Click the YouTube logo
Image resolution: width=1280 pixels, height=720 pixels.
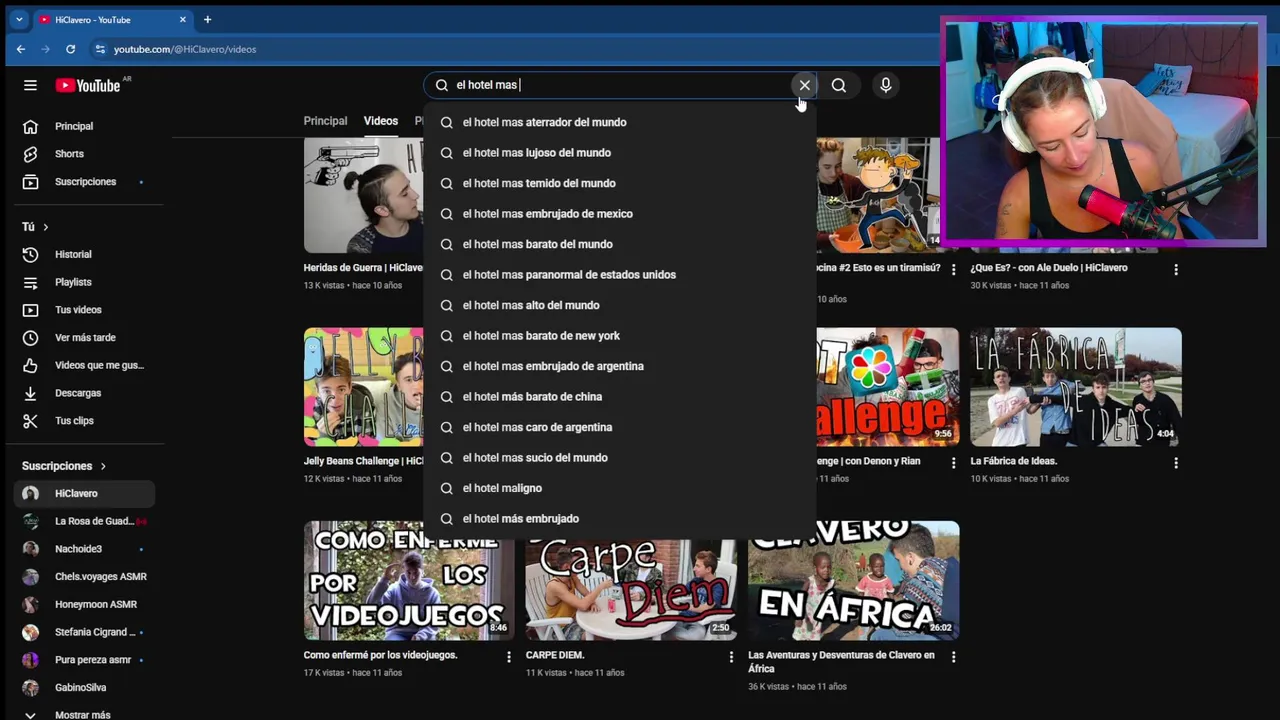click(x=88, y=85)
